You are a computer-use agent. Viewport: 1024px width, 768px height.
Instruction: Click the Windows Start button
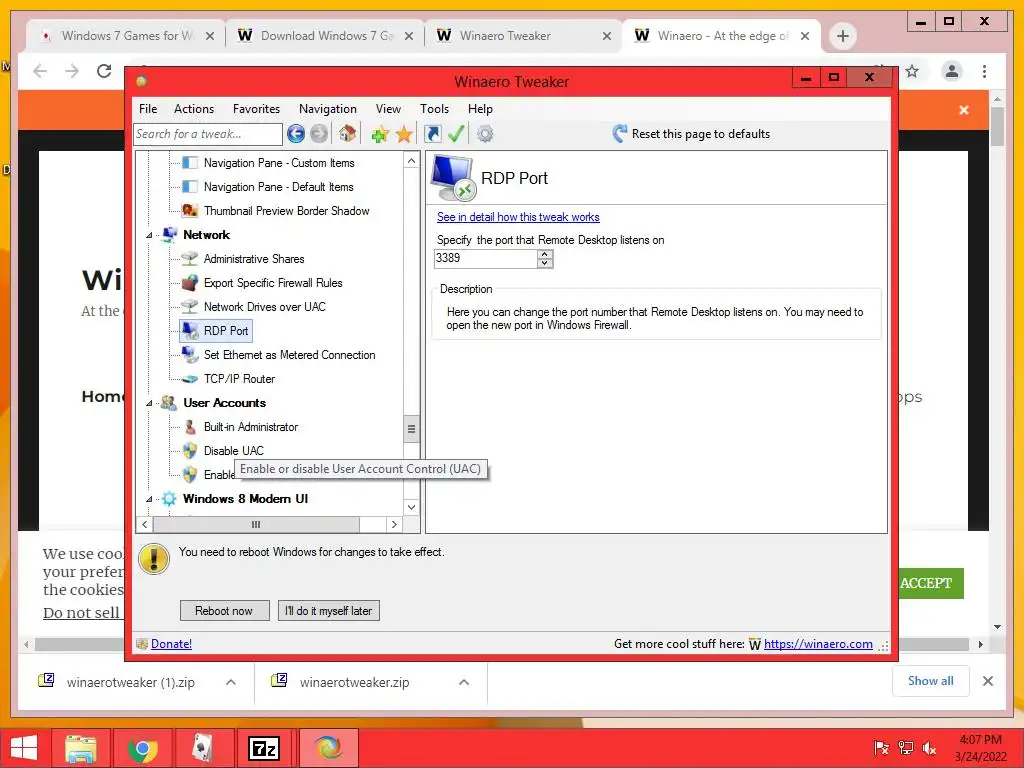pos(24,748)
